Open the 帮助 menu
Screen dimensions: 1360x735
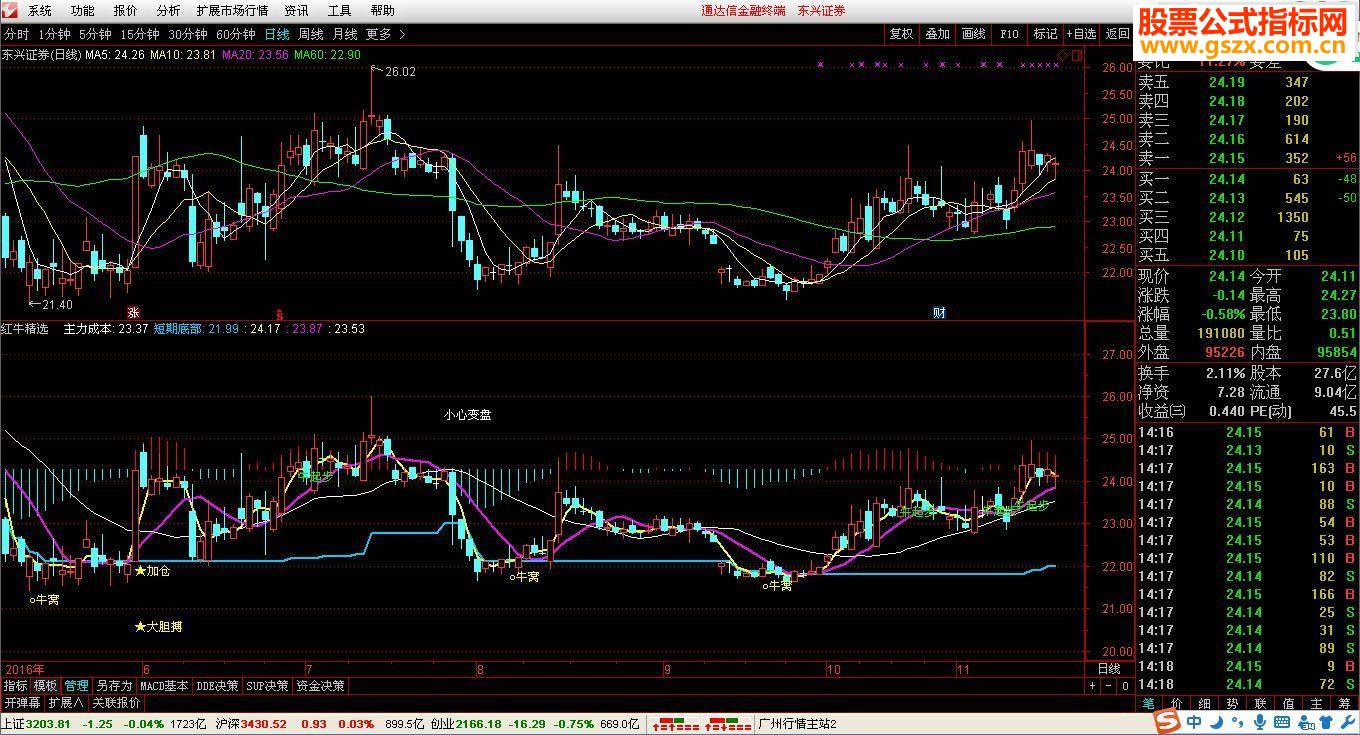382,10
